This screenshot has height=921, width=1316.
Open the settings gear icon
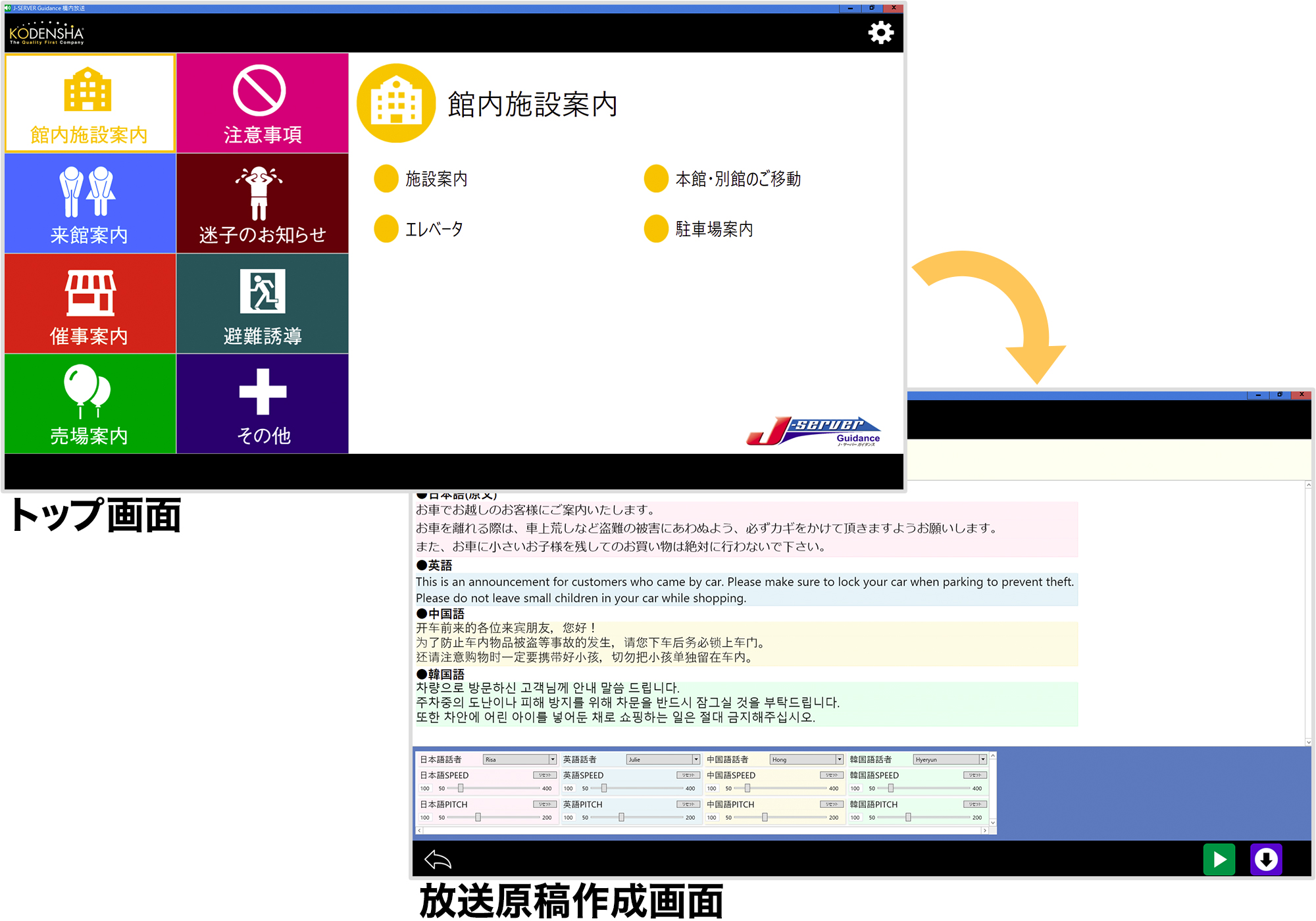(880, 32)
